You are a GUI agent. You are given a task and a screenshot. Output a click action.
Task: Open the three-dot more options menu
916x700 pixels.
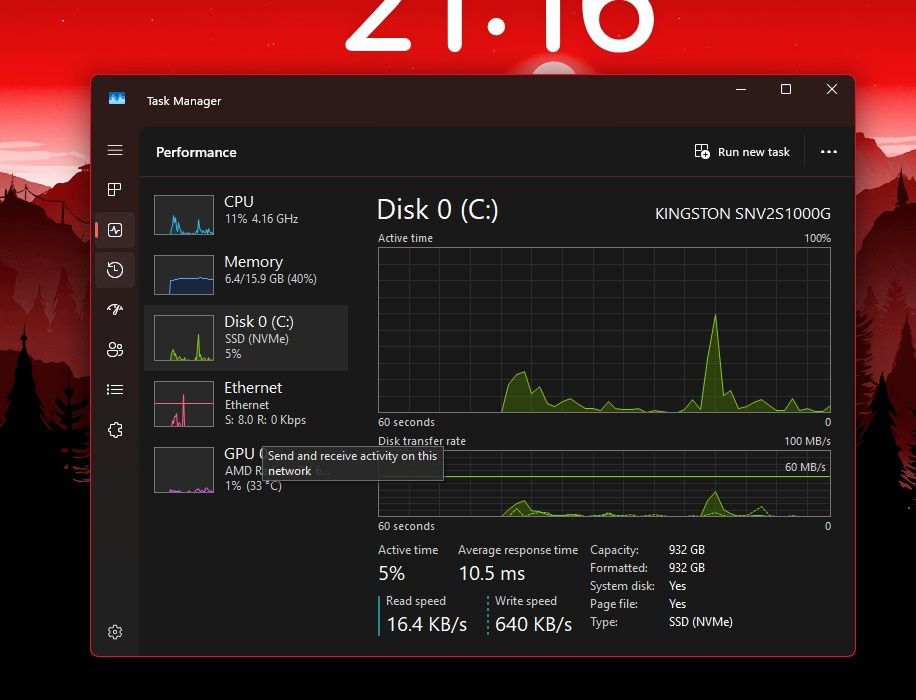[x=828, y=152]
